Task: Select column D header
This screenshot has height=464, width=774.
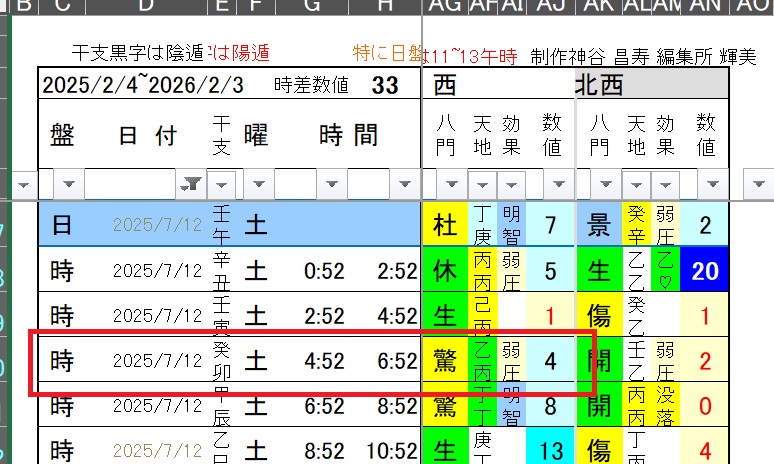Action: point(146,9)
